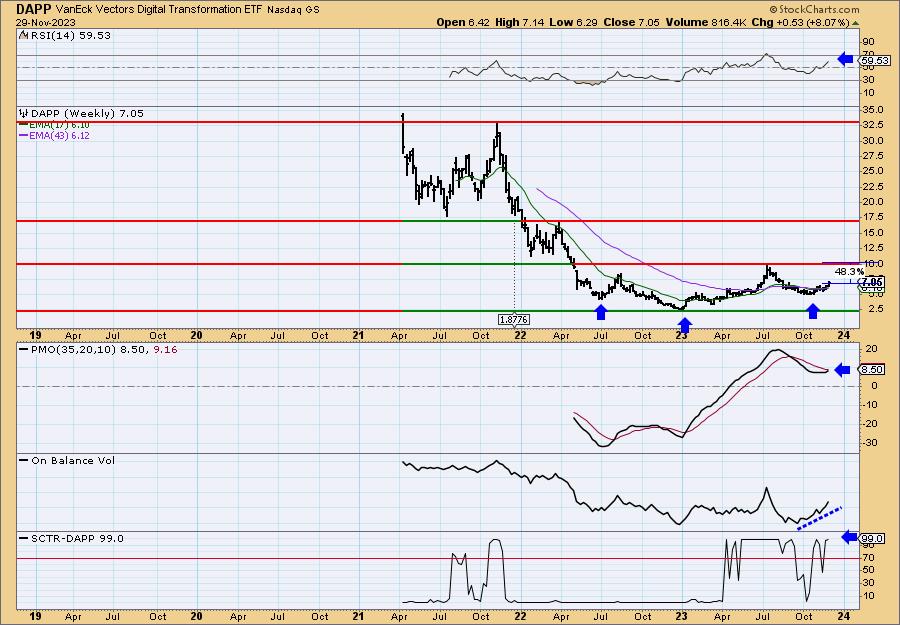Viewport: 900px width, 625px height.
Task: Click the 99.0 SCTR value tag
Action: [x=873, y=538]
